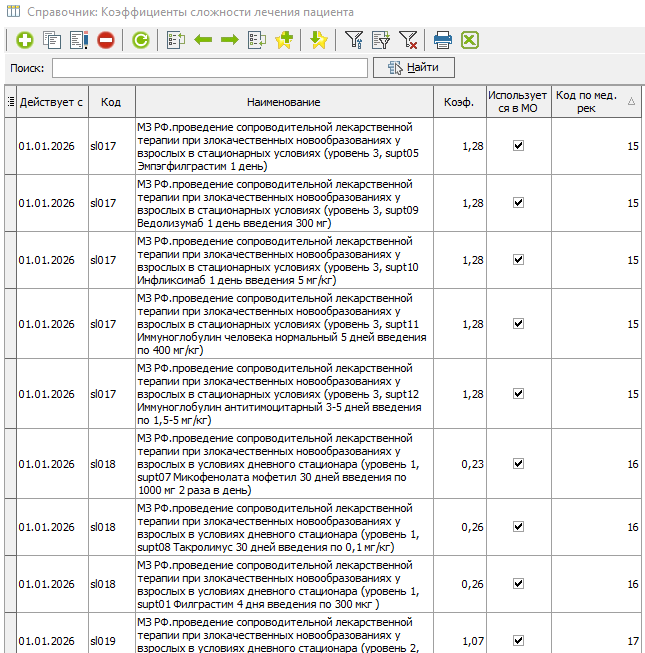Select the name cell containing 'Иммуноглобулин человека нормальный'
The width and height of the screenshot is (645, 653).
point(284,324)
